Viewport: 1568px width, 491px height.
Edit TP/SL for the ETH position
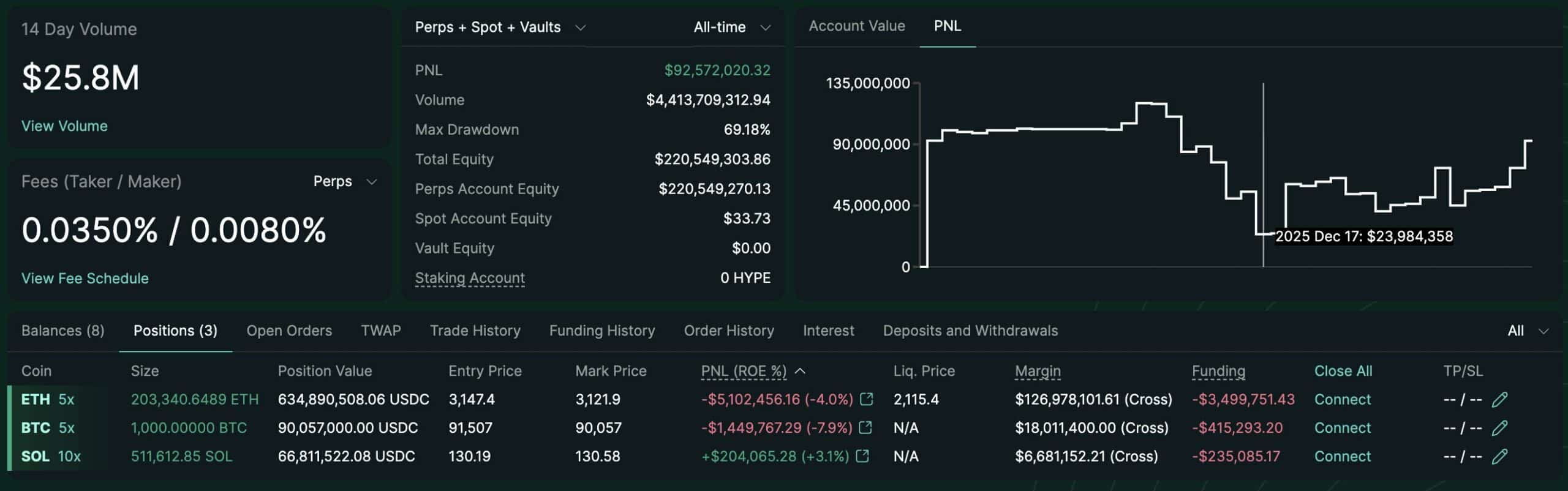coord(1499,400)
